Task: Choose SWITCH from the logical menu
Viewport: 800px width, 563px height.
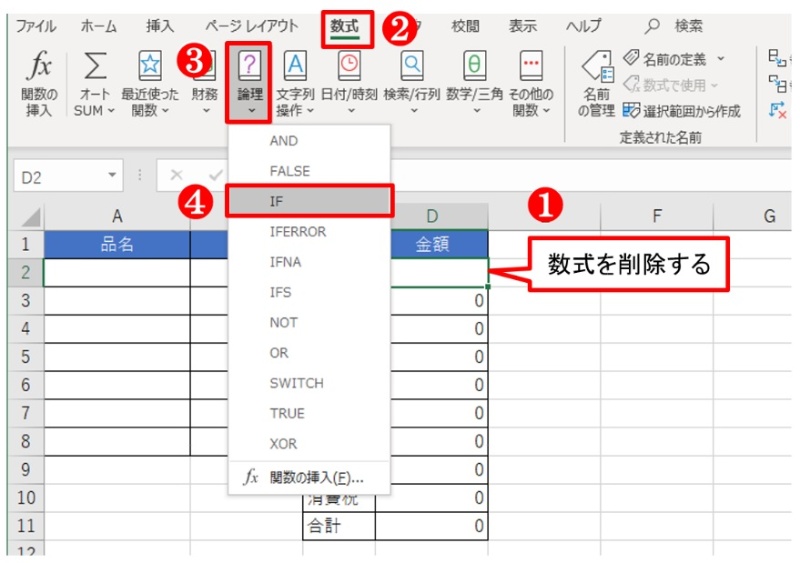Action: 309,383
